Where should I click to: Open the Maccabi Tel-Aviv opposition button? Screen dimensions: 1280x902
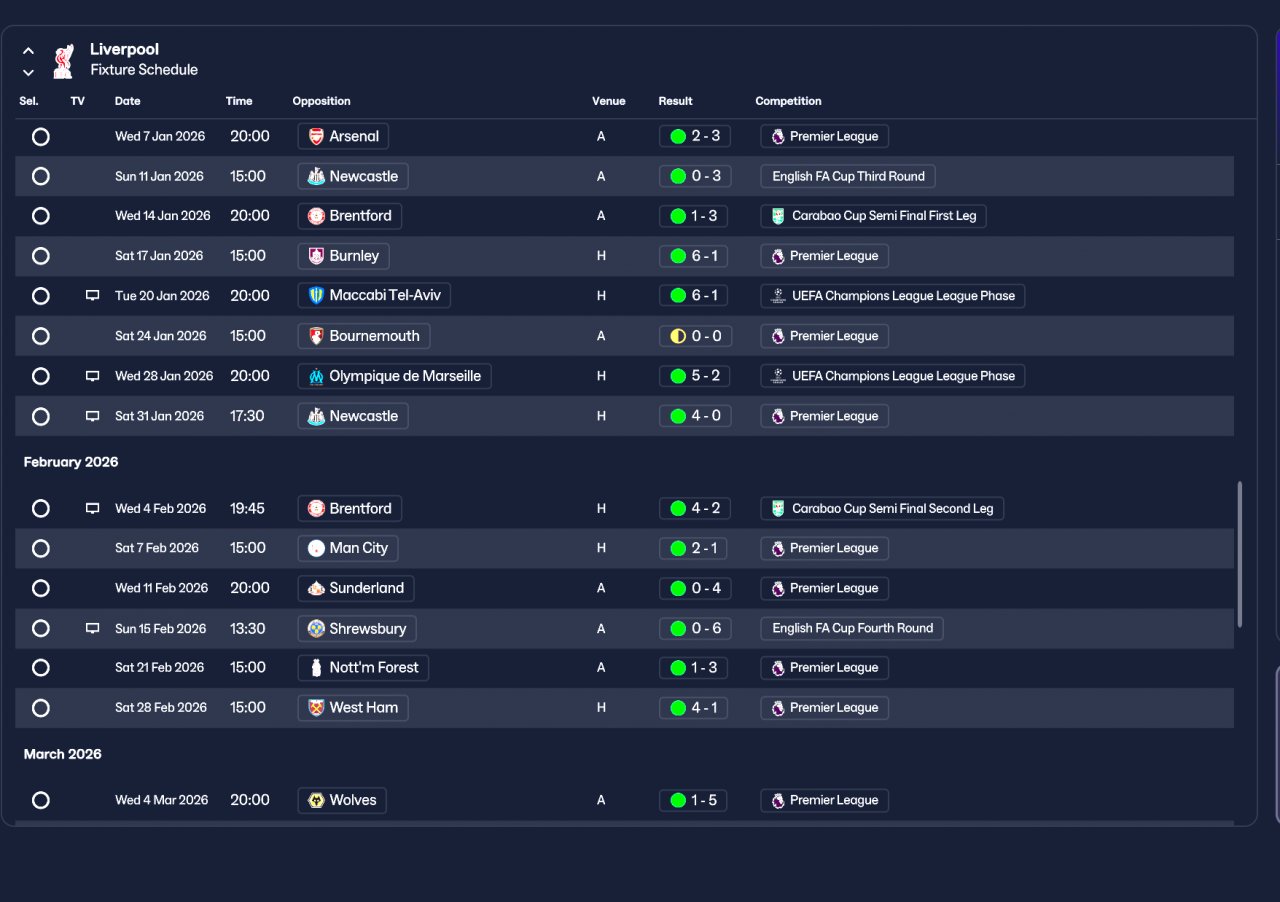[x=374, y=296]
